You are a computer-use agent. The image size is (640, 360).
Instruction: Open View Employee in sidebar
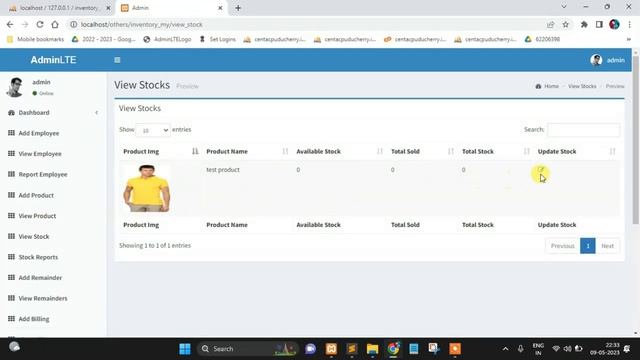pos(40,154)
